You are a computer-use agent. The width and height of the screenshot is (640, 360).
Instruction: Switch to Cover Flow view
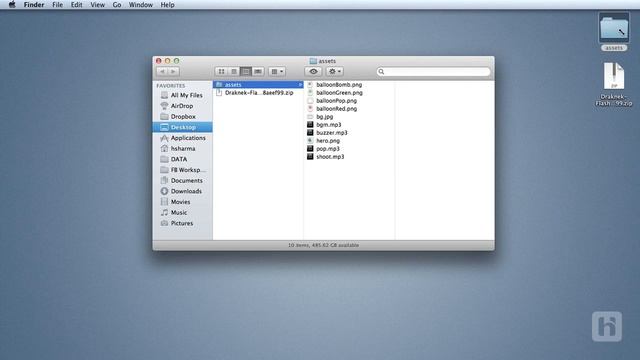tap(258, 71)
